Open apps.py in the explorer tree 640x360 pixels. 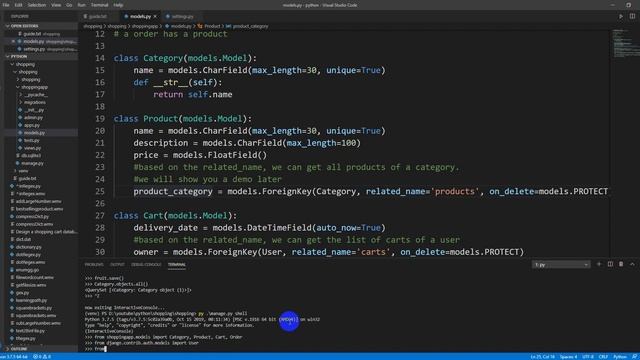[32, 125]
